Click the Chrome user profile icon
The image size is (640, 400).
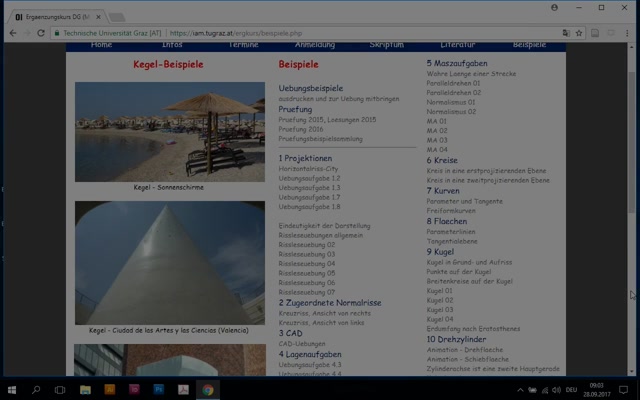pos(555,7)
